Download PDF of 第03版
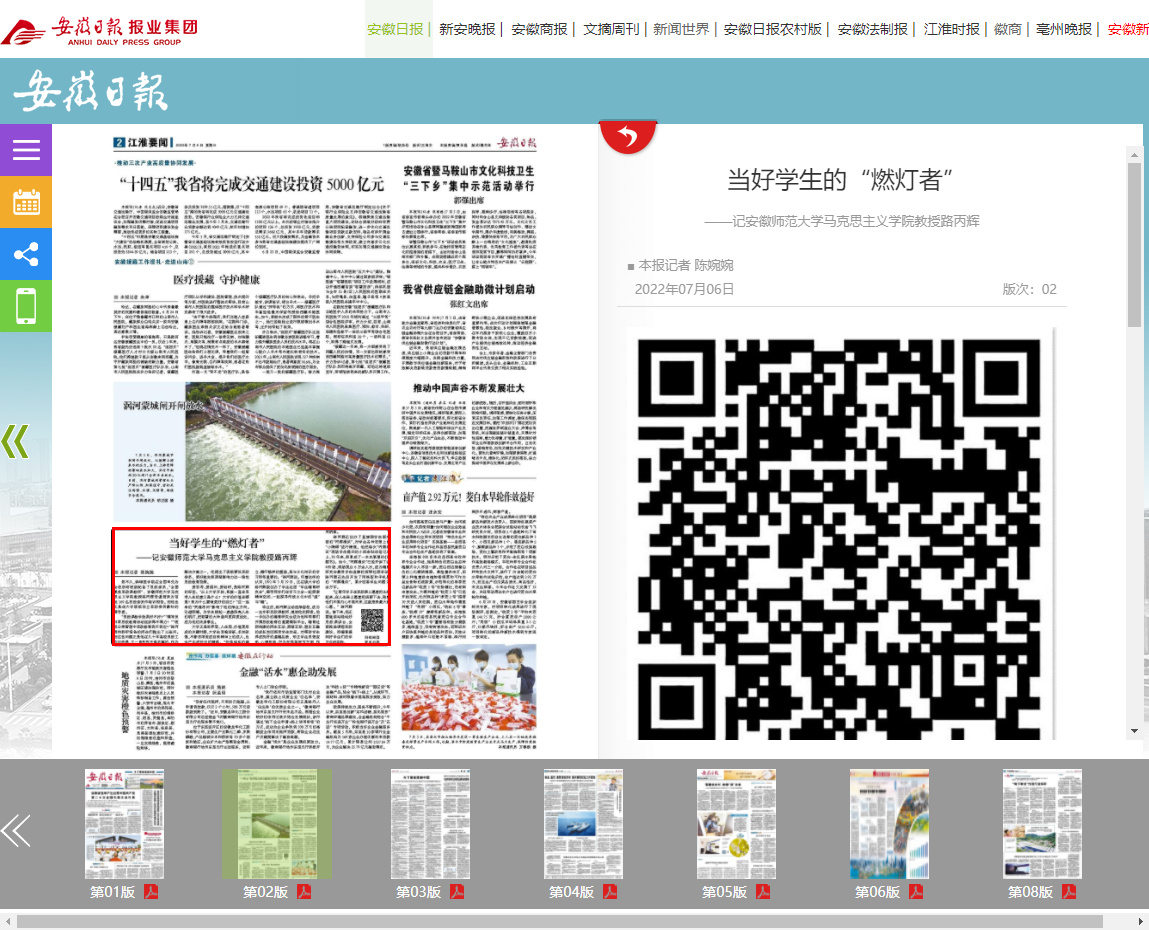This screenshot has width=1149, height=930. 457,892
